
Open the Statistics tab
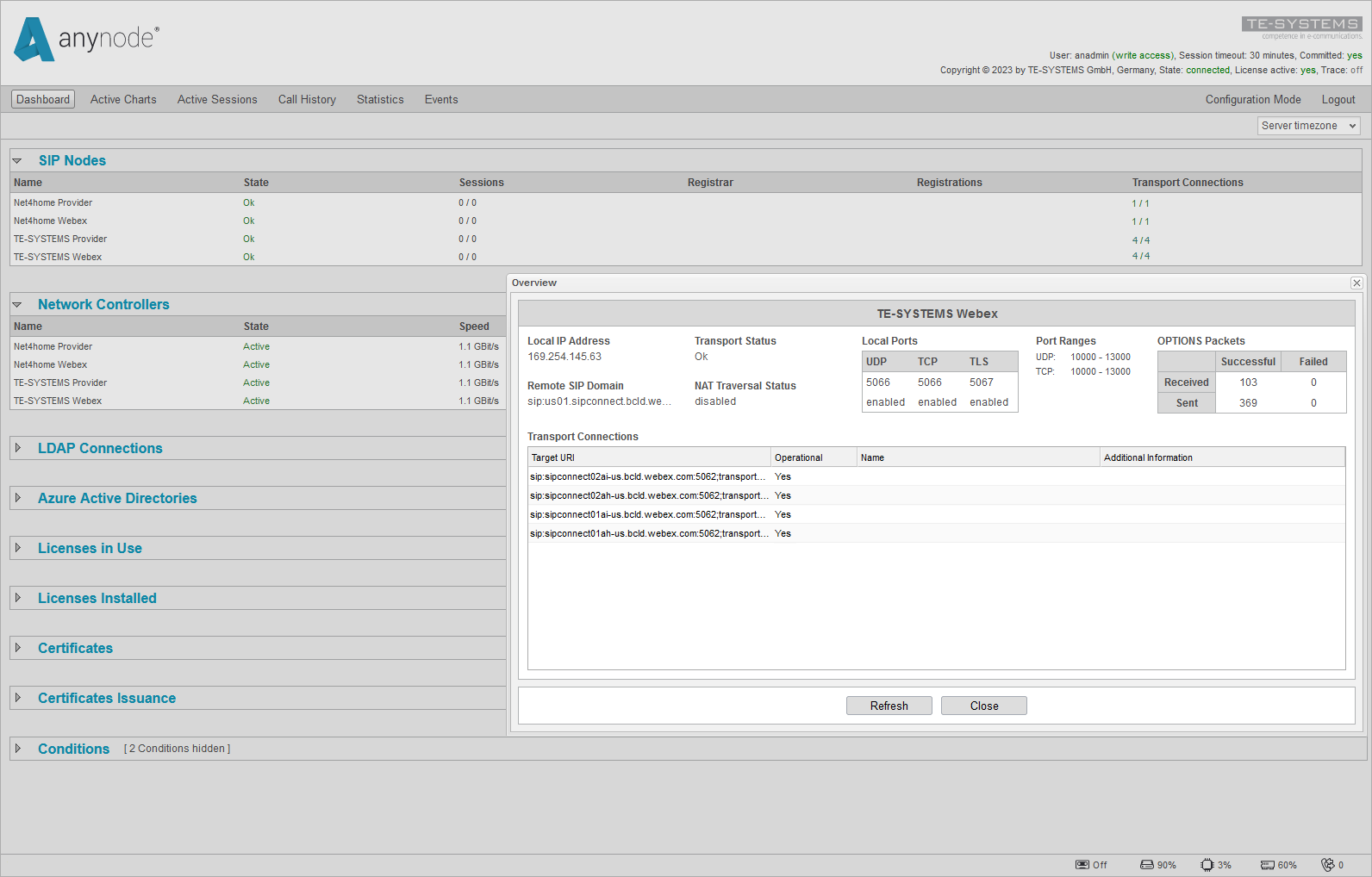(x=380, y=100)
